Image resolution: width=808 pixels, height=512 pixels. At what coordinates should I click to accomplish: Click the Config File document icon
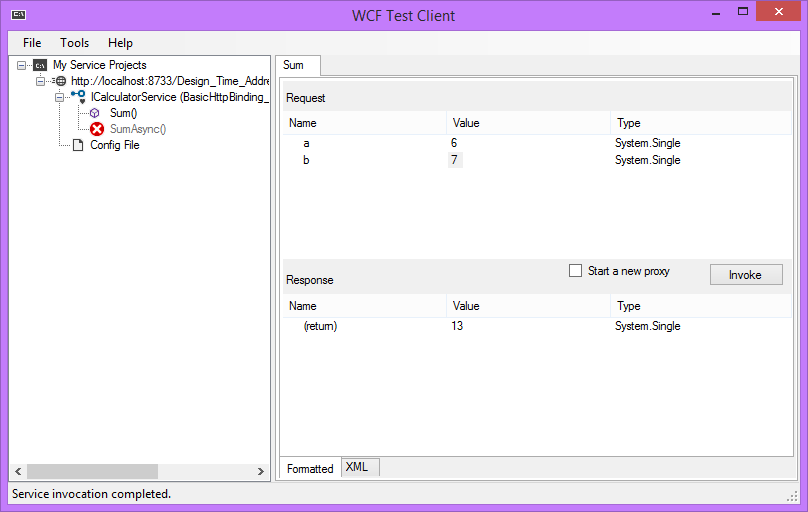point(78,145)
